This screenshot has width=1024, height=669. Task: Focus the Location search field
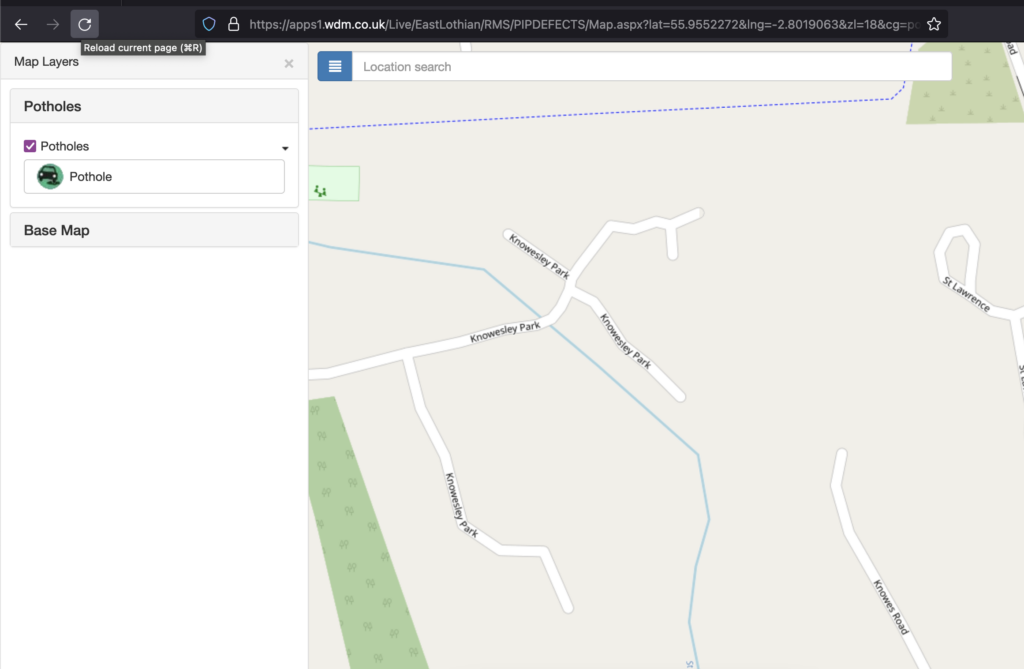click(650, 67)
